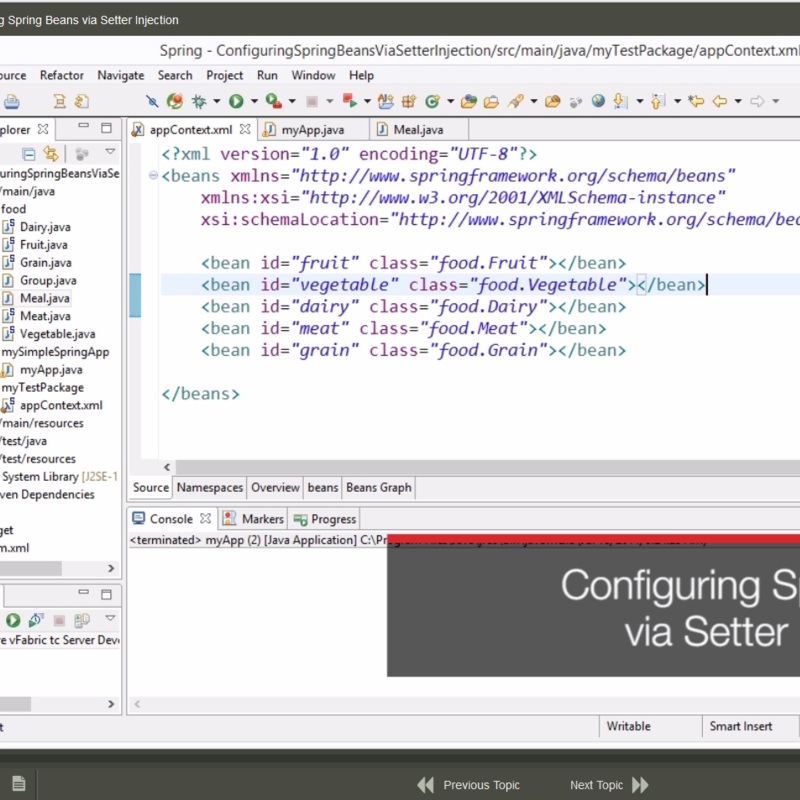The image size is (800, 800).
Task: Switch to myApp.java editor tab
Action: click(x=313, y=130)
